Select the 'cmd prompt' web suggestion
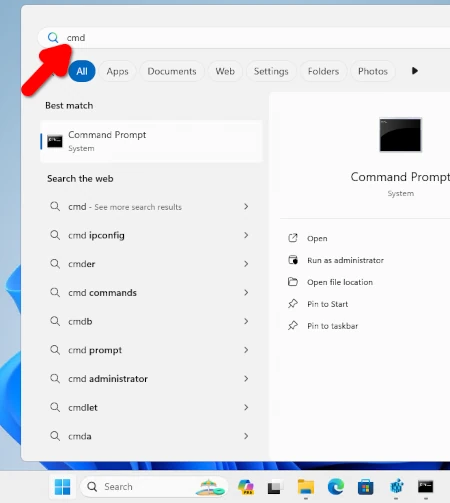Image resolution: width=450 pixels, height=503 pixels. pyautogui.click(x=151, y=350)
